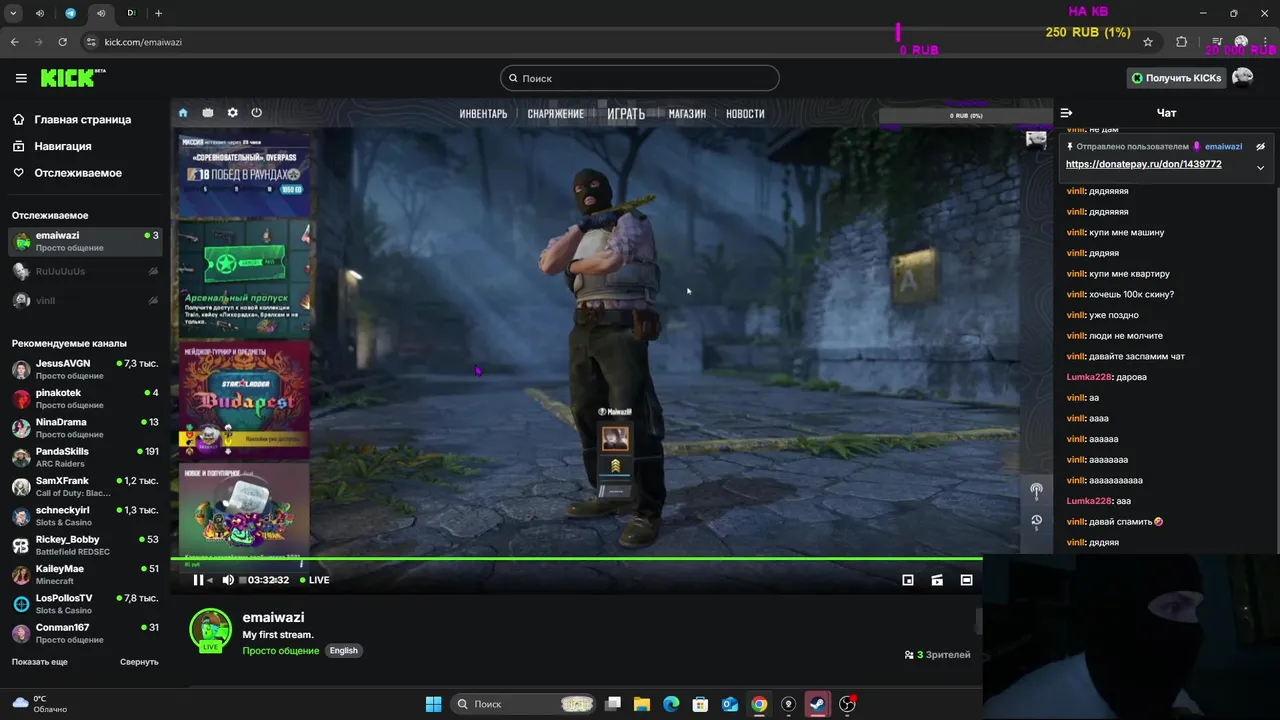Open the StarLadder Budapest banner
Image resolution: width=1280 pixels, height=720 pixels.
coord(244,399)
